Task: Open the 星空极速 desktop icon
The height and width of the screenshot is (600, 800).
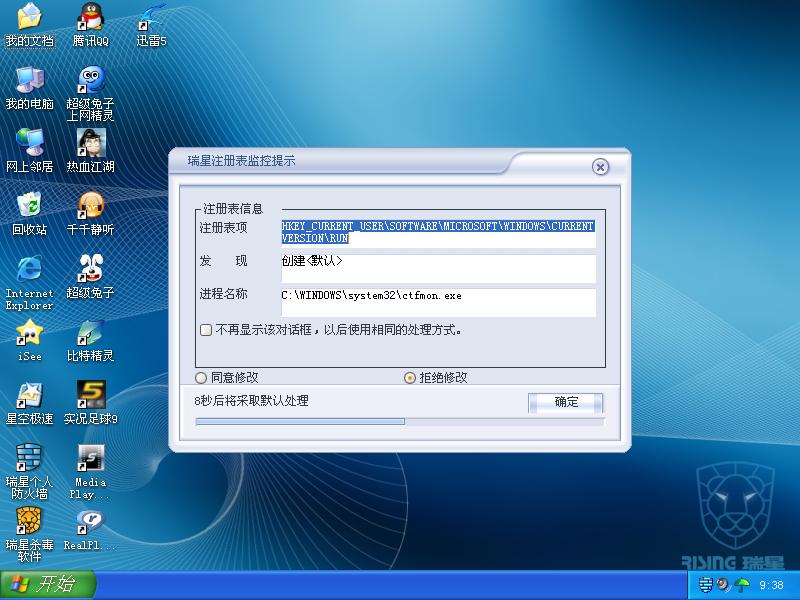Action: click(30, 404)
